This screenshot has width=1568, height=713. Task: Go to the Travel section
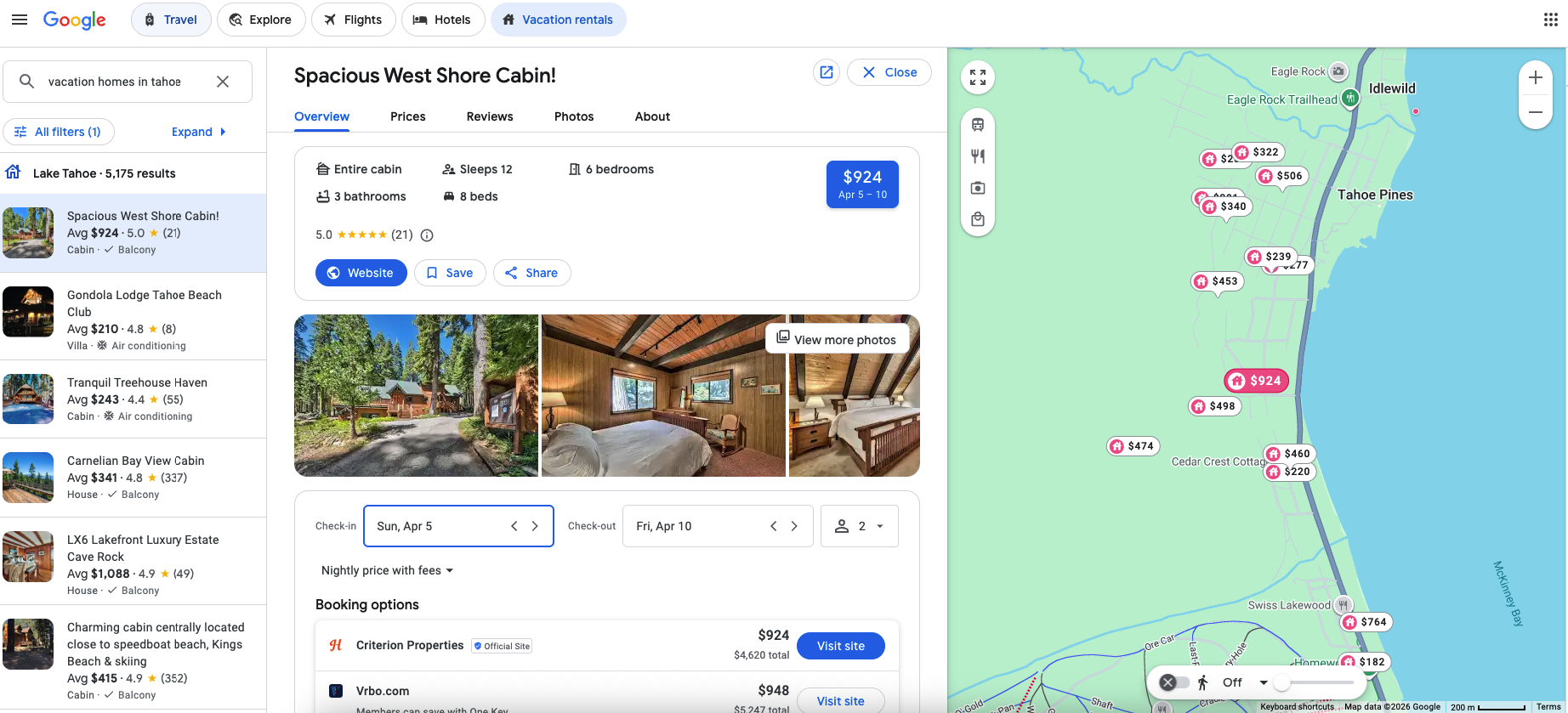point(171,20)
